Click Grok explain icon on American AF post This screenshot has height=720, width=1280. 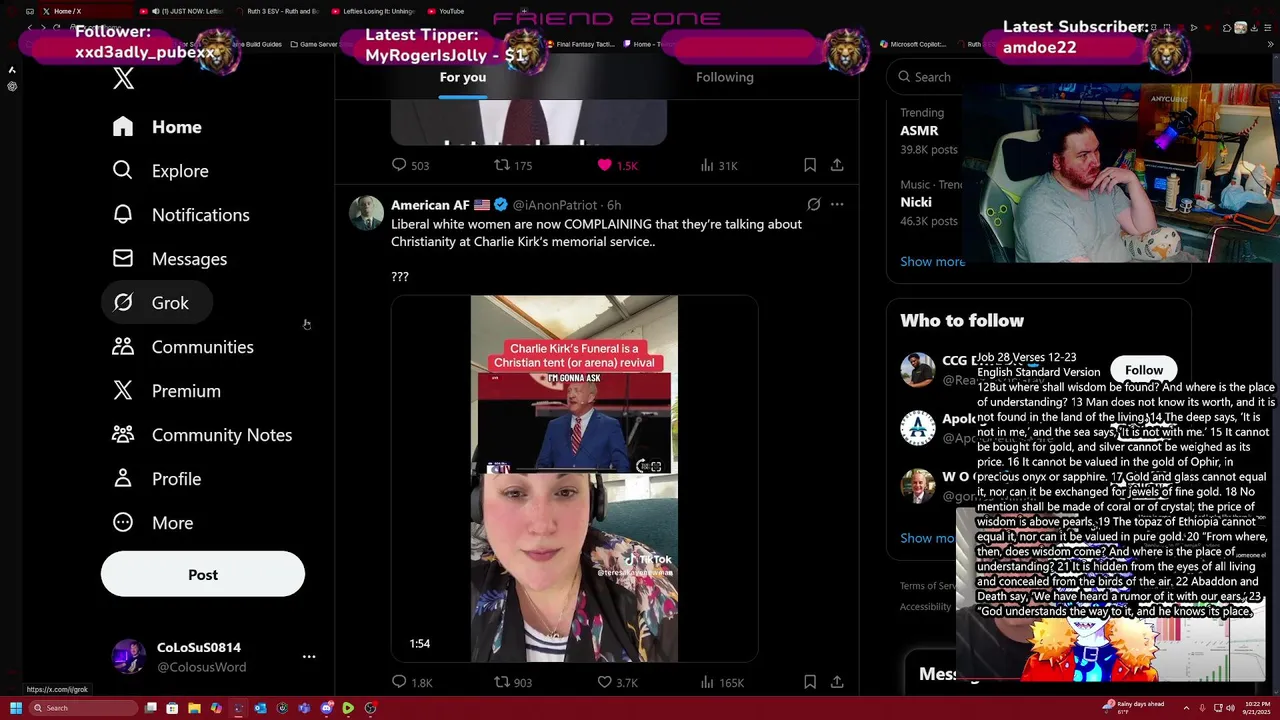pyautogui.click(x=814, y=205)
